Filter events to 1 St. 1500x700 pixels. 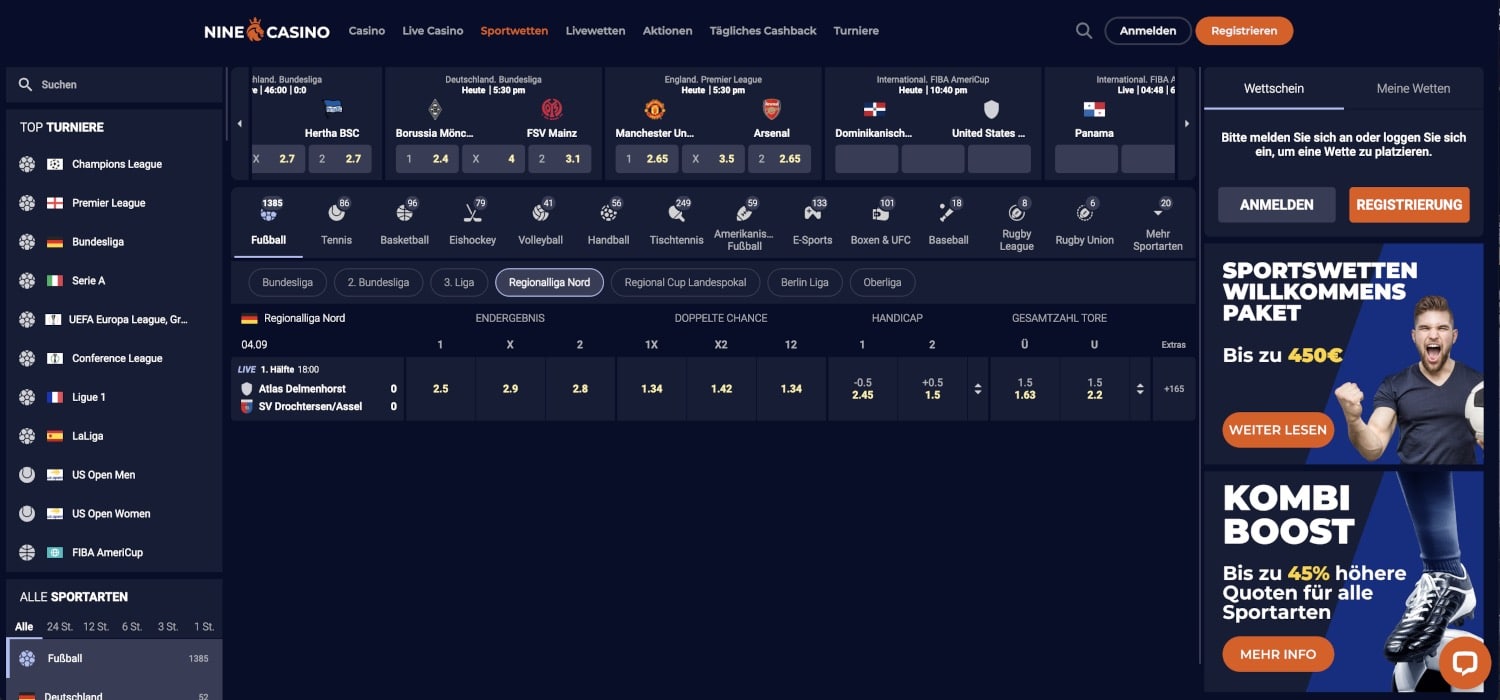(x=204, y=627)
